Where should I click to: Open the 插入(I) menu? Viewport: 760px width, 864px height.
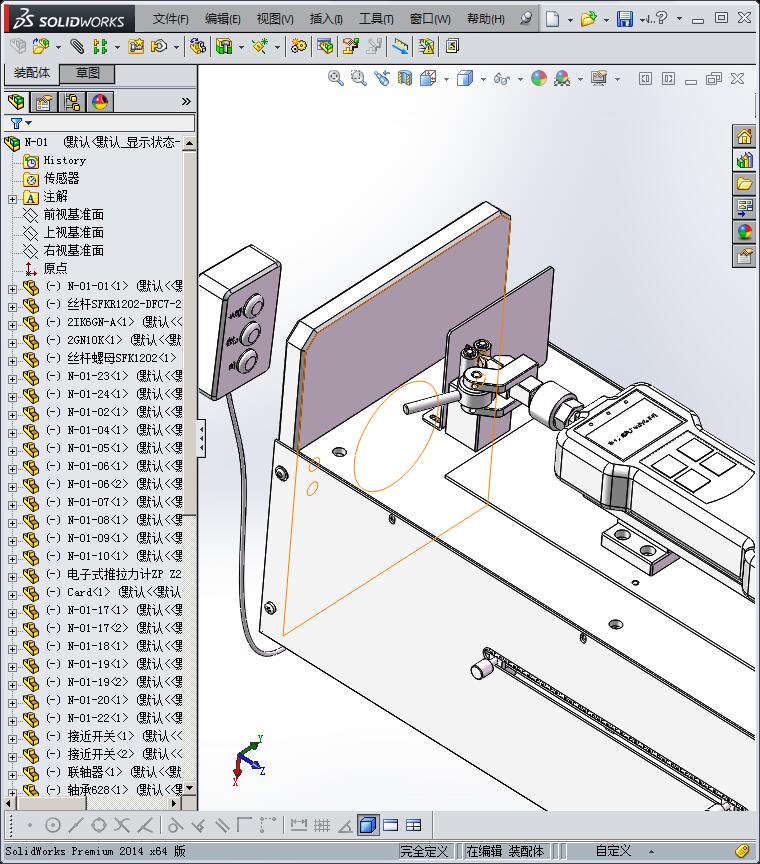tap(326, 19)
